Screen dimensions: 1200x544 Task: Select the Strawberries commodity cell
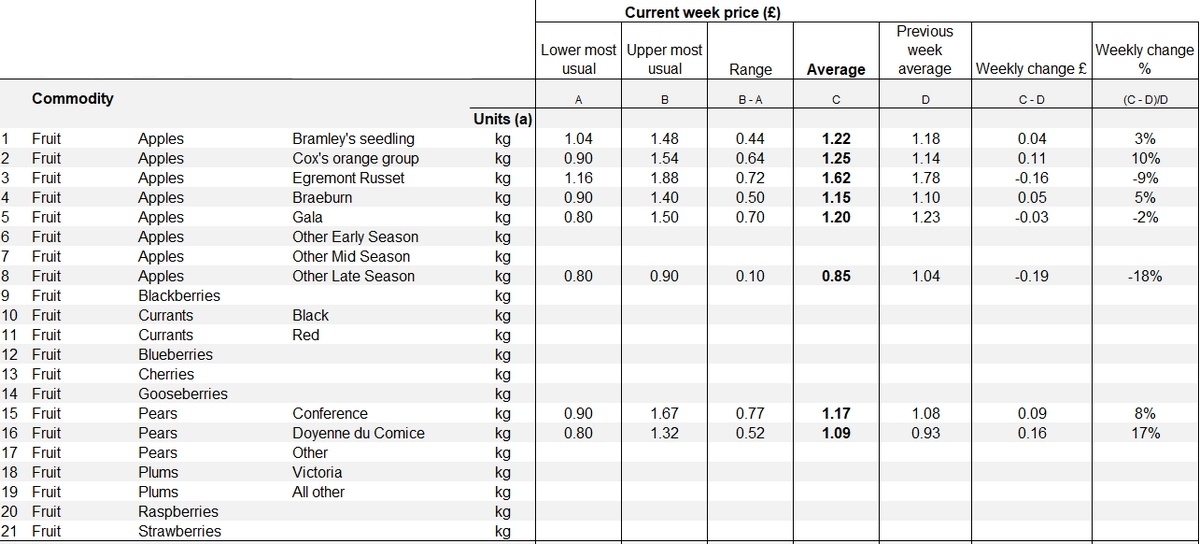[179, 531]
